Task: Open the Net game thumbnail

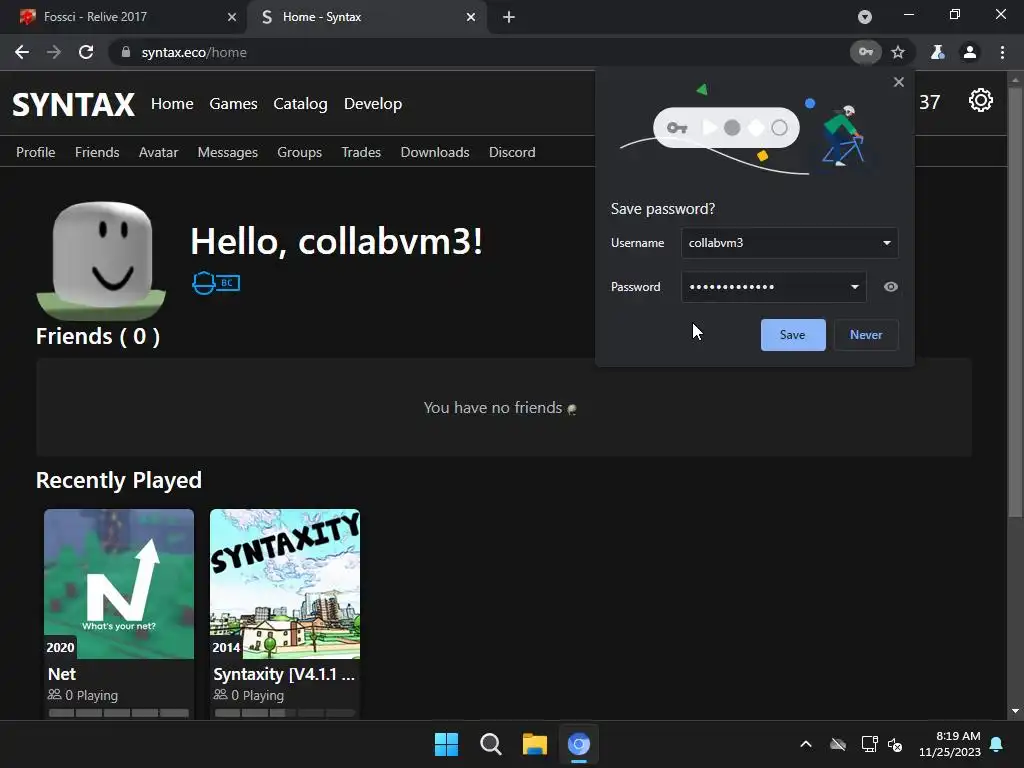Action: pyautogui.click(x=119, y=584)
